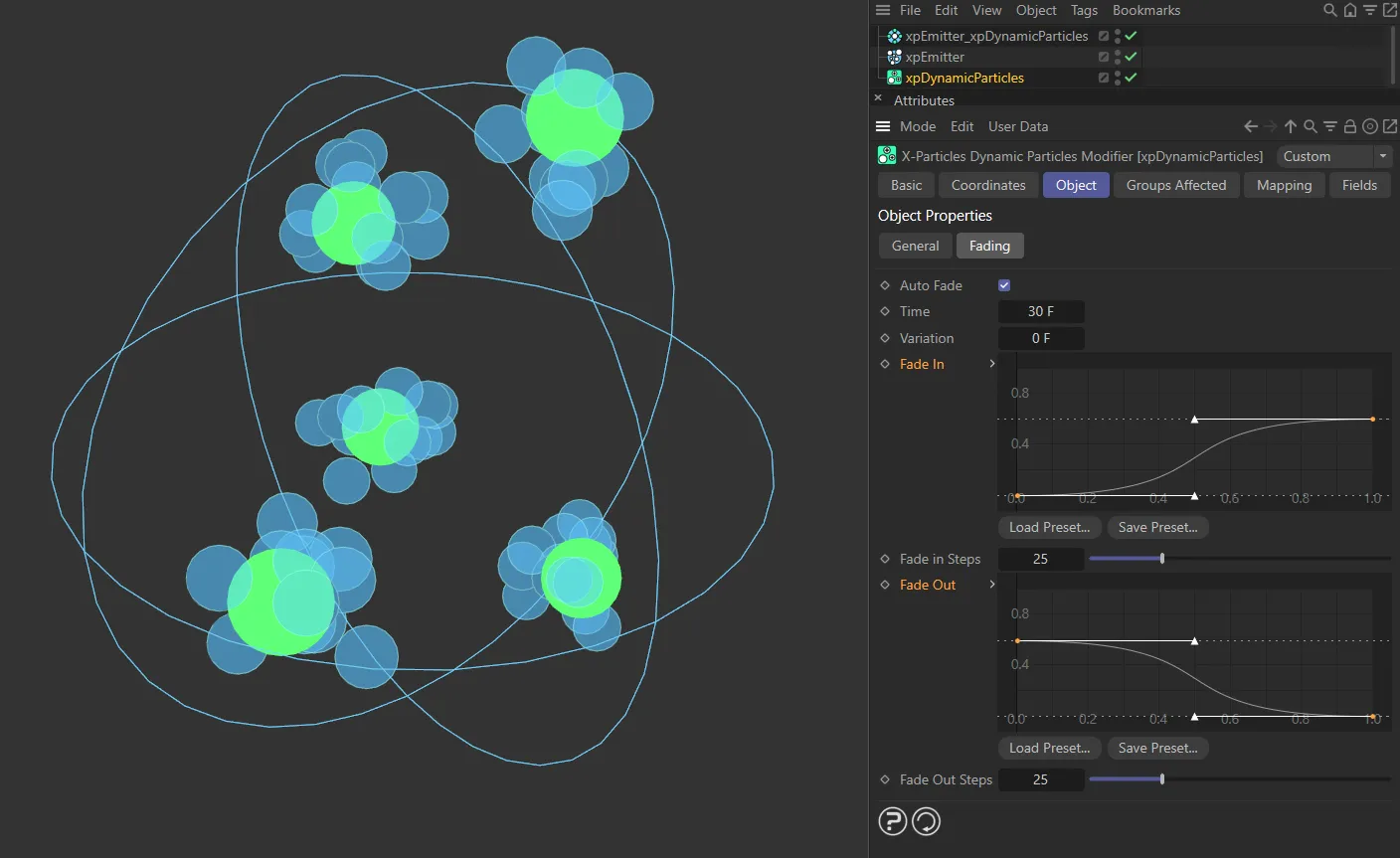Viewport: 1400px width, 858px height.
Task: Select the xpEmitter_xpDynamicParticles object icon
Action: (894, 36)
